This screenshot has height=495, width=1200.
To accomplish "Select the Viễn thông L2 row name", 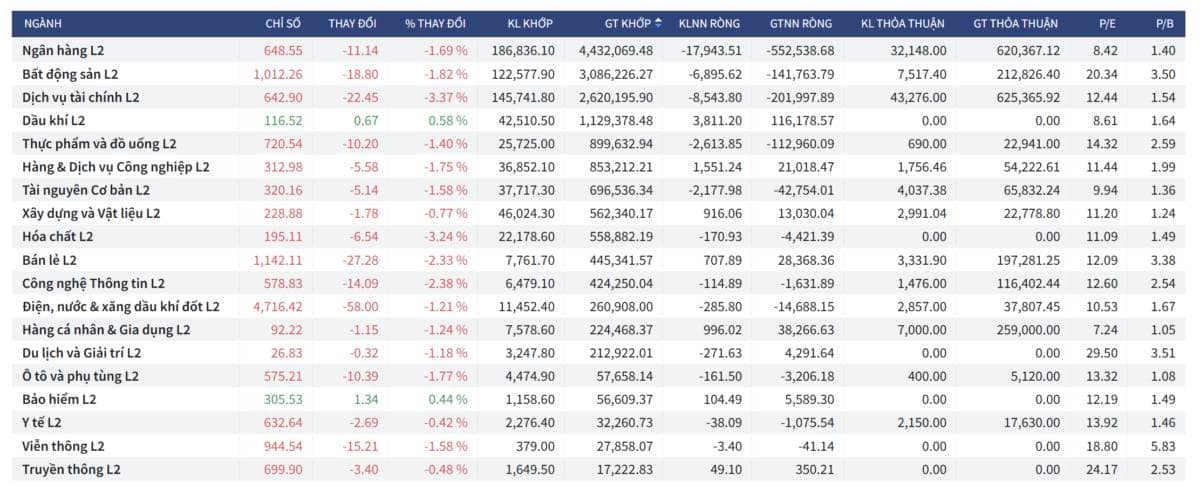I will [63, 446].
